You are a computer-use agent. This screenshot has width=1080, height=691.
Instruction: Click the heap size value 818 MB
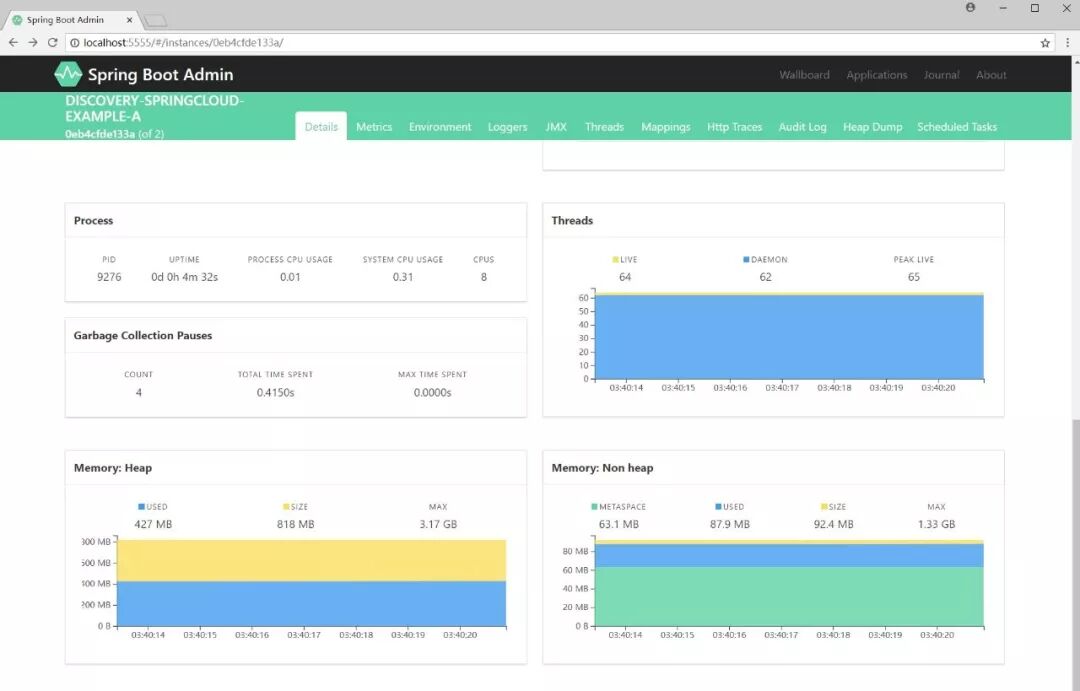(x=295, y=524)
